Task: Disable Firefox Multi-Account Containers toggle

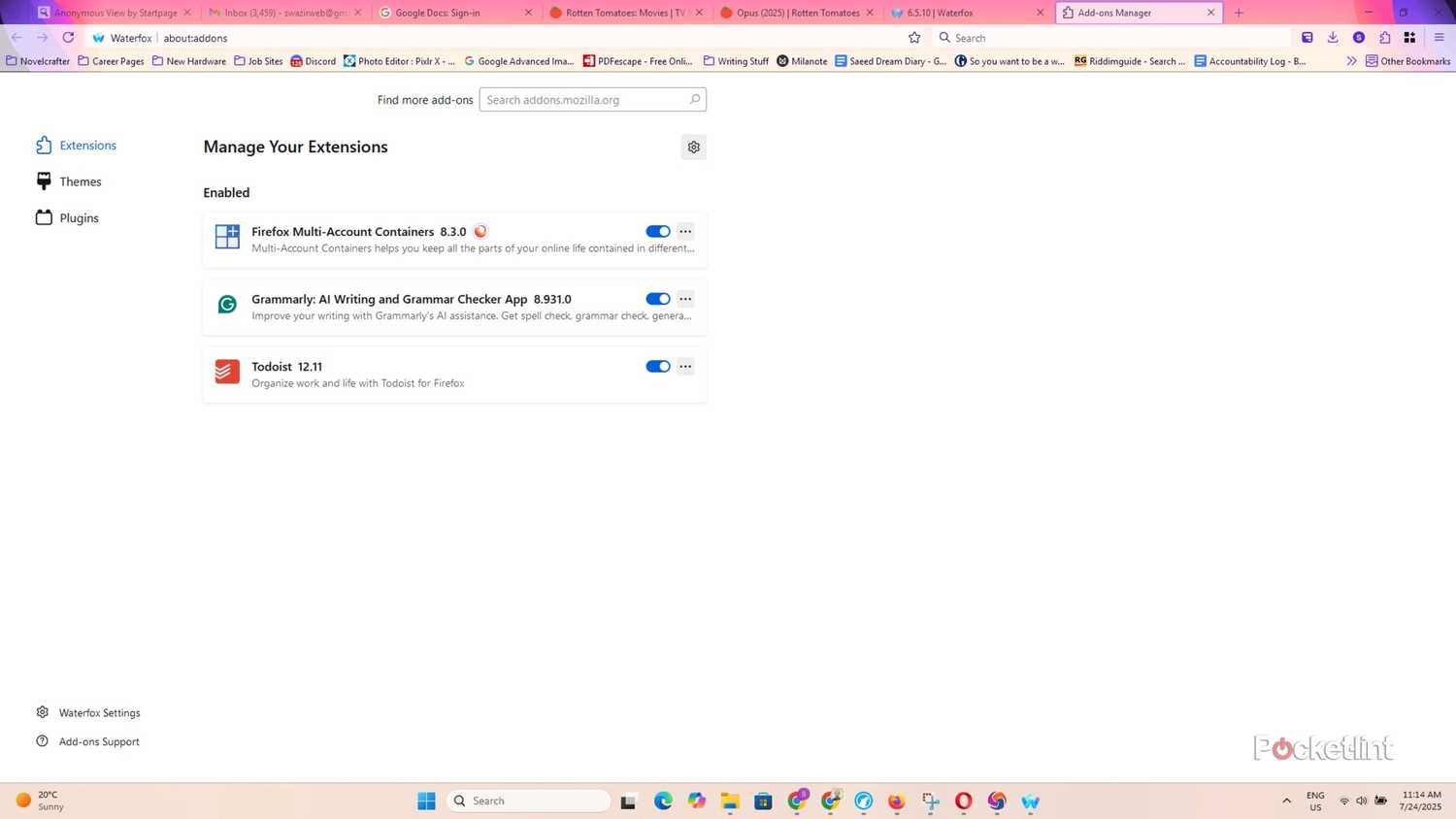Action: (658, 231)
